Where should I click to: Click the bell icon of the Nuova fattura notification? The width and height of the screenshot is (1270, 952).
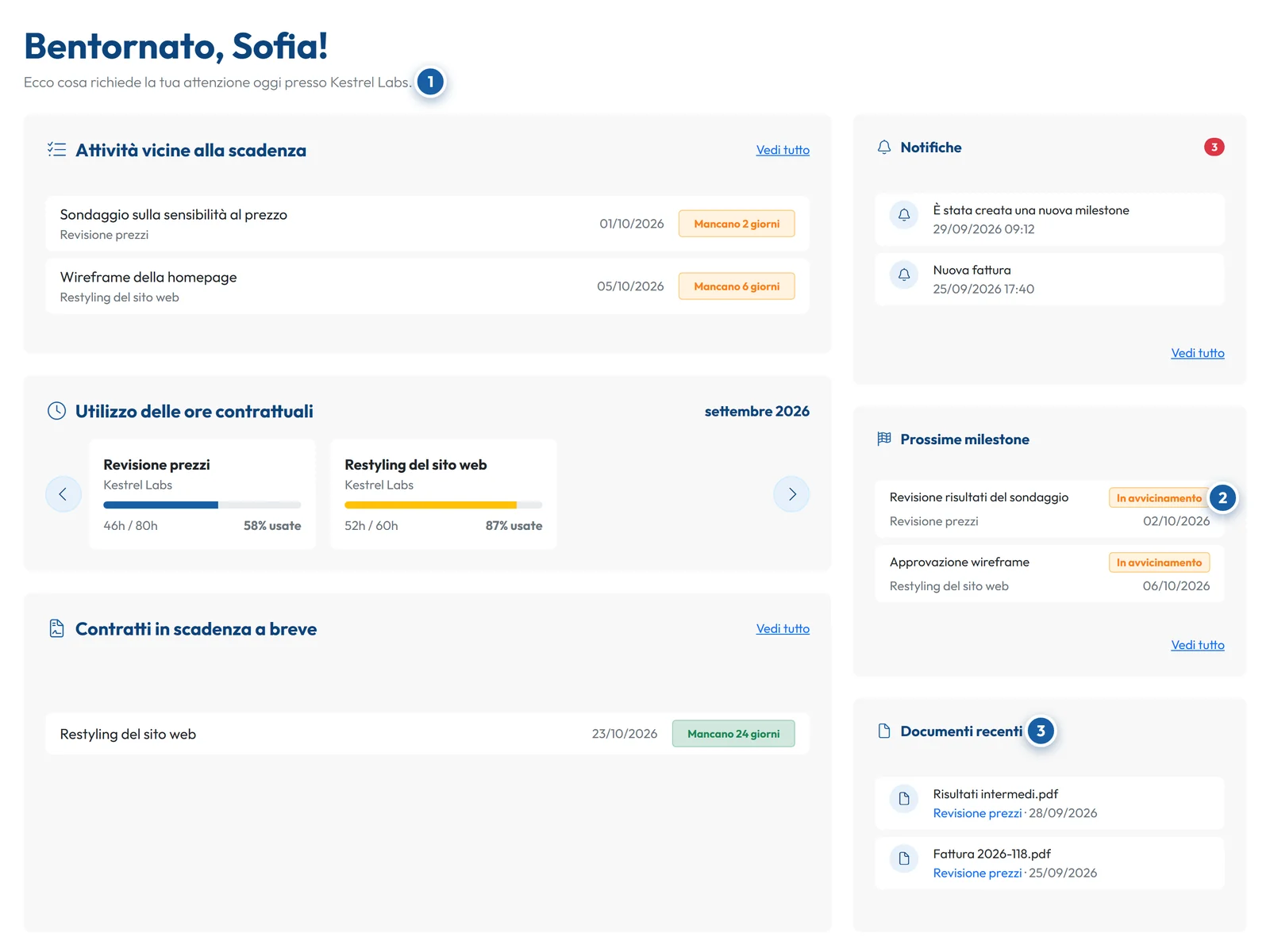coord(904,274)
